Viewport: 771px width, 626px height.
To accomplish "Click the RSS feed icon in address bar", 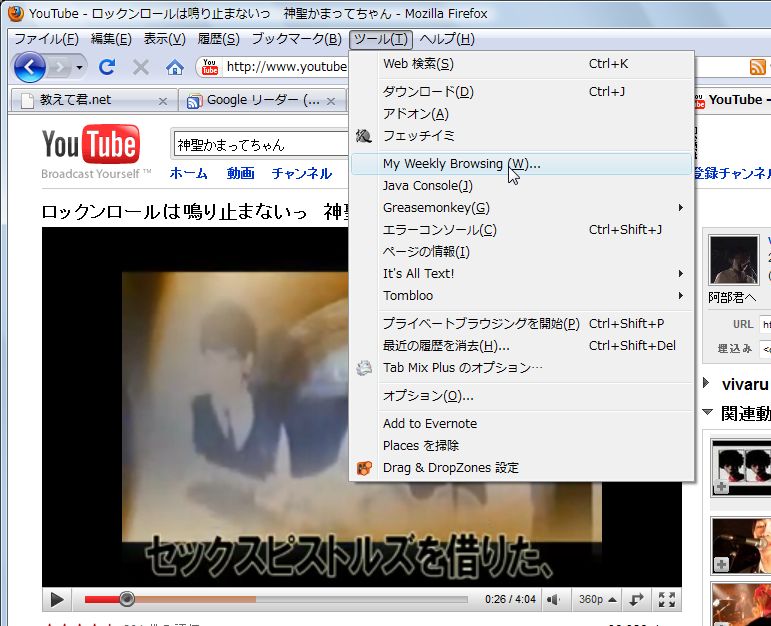I will [757, 67].
